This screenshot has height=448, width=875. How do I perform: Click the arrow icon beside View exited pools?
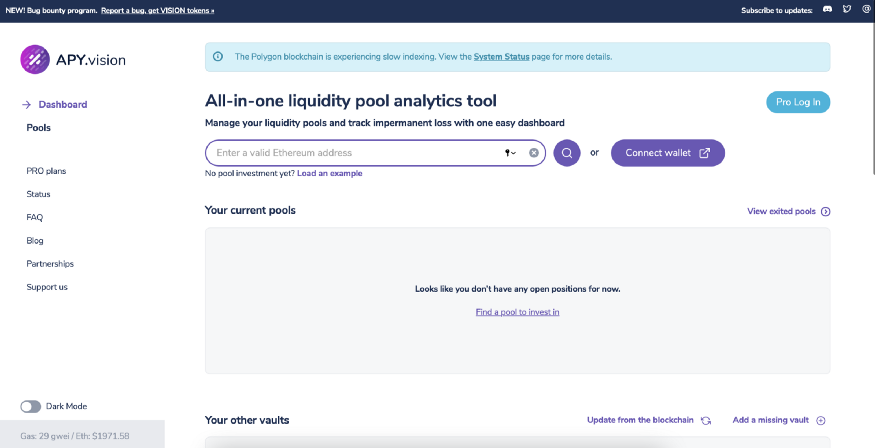coord(826,211)
